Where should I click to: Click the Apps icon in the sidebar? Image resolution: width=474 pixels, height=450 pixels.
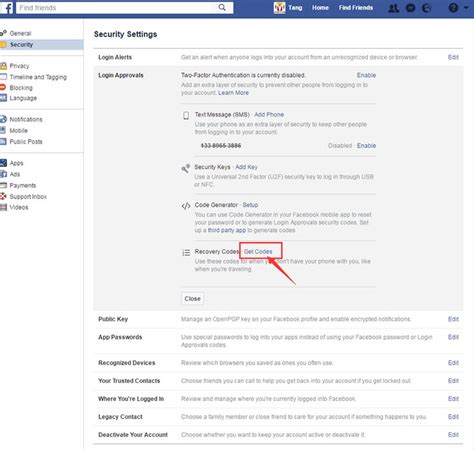click(3, 163)
